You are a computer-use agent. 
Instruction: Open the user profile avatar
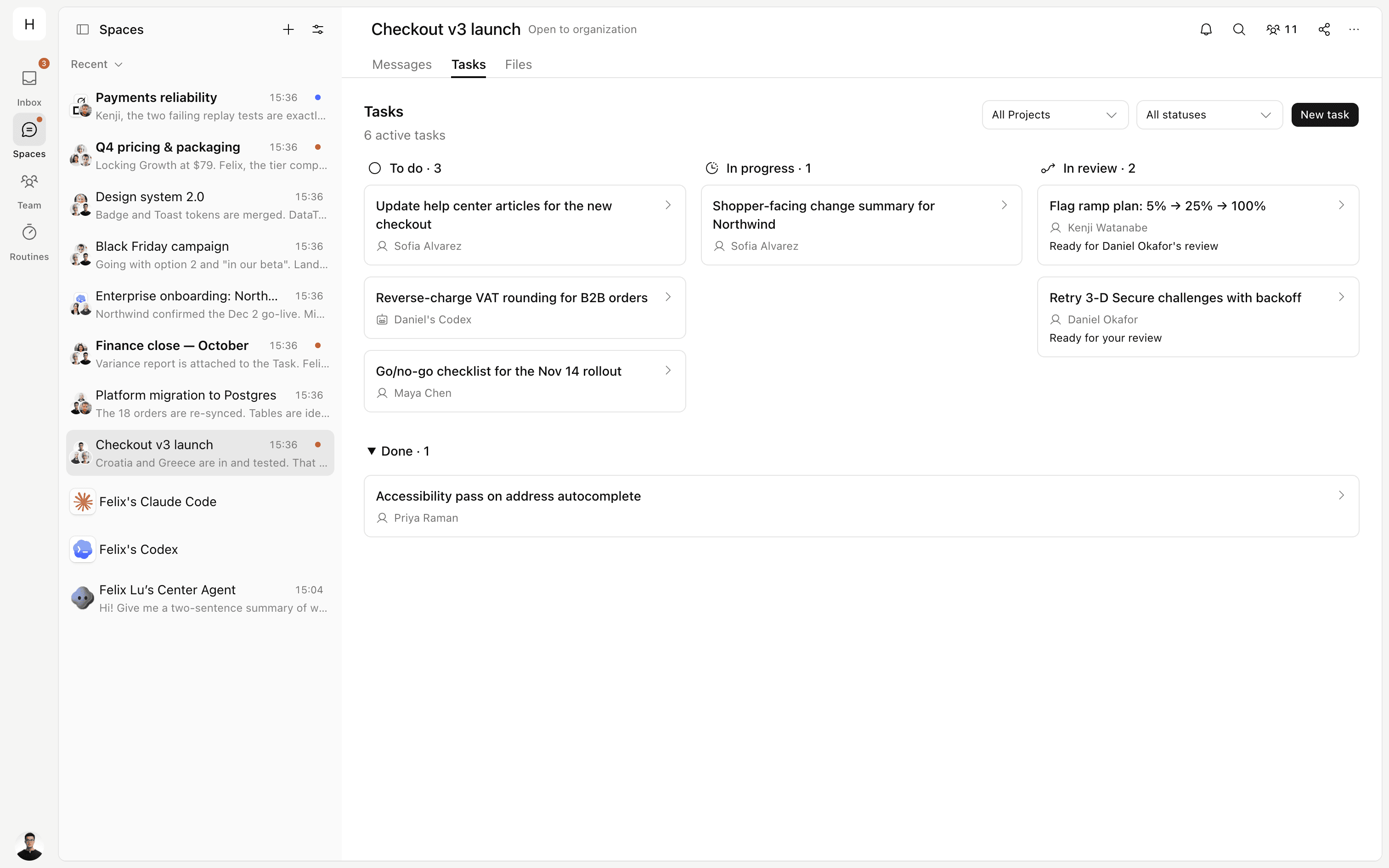tap(29, 845)
